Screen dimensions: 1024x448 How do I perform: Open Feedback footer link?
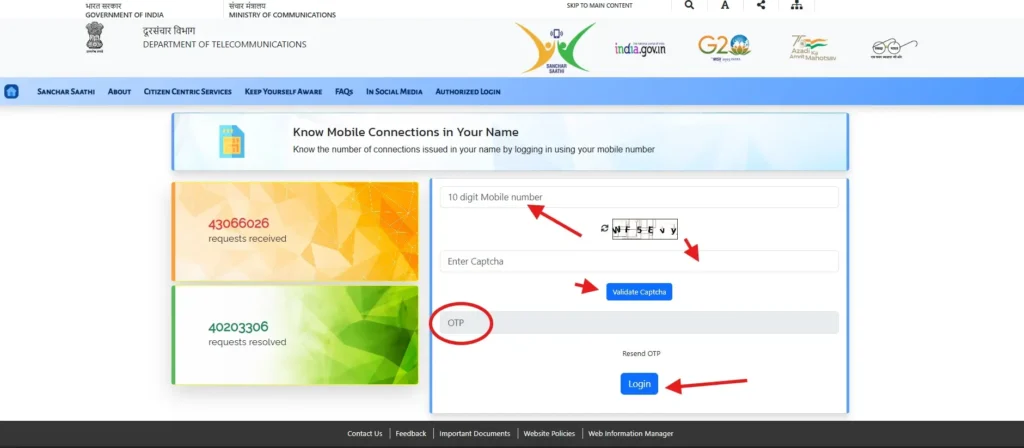coord(411,434)
